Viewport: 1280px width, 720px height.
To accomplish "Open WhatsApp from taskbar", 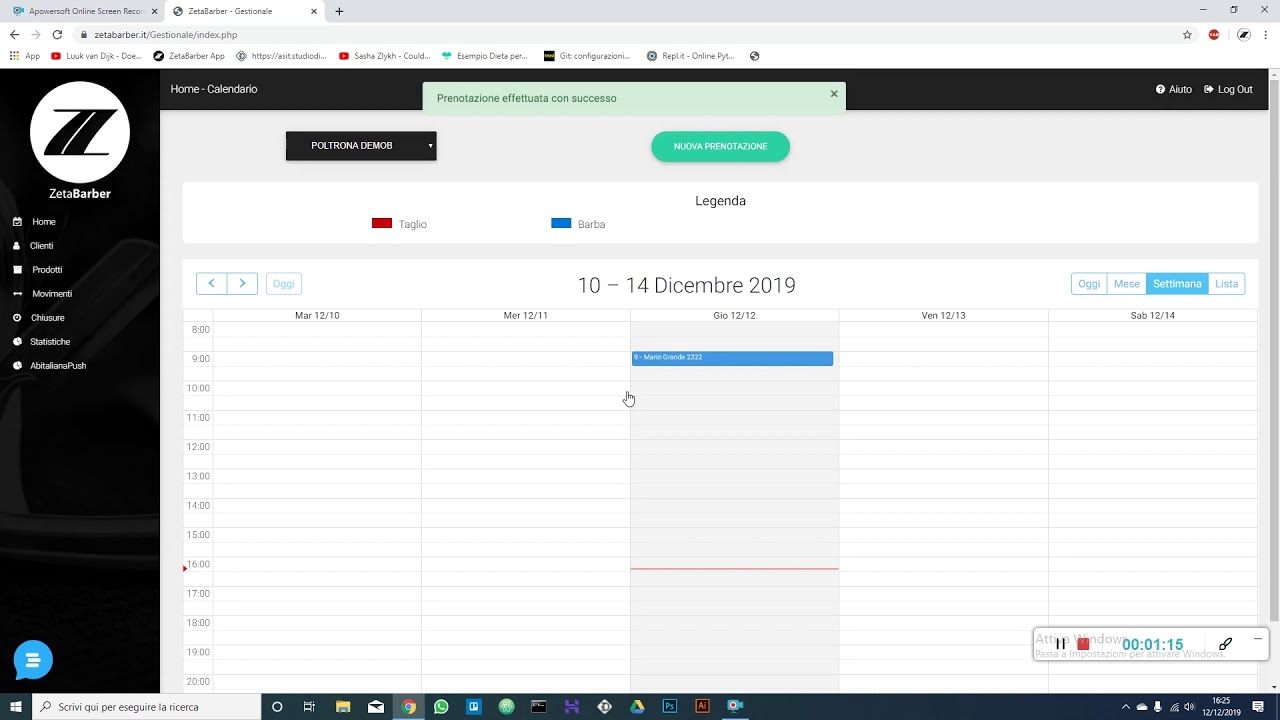I will pos(441,706).
